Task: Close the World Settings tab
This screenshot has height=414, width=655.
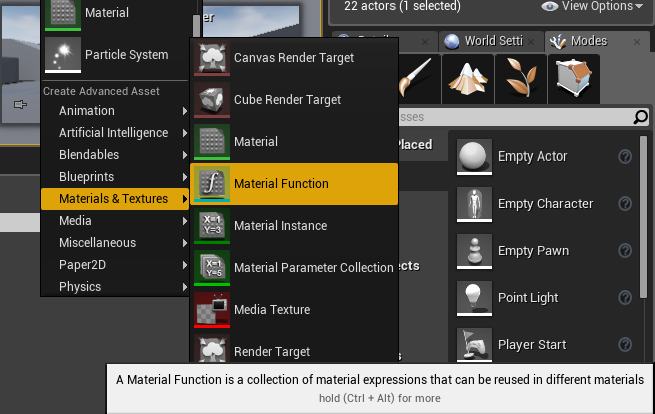Action: click(531, 42)
